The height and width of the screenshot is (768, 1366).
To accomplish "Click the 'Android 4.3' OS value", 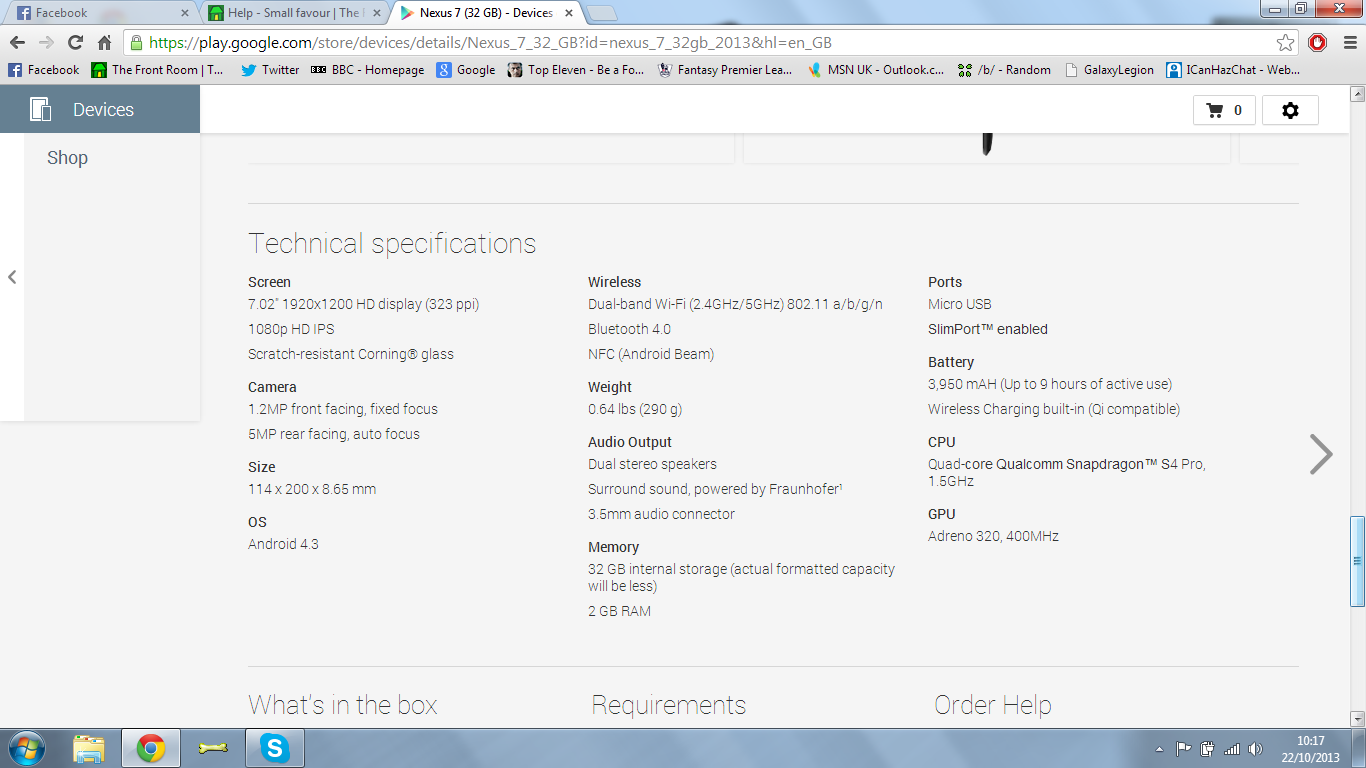I will tap(283, 544).
